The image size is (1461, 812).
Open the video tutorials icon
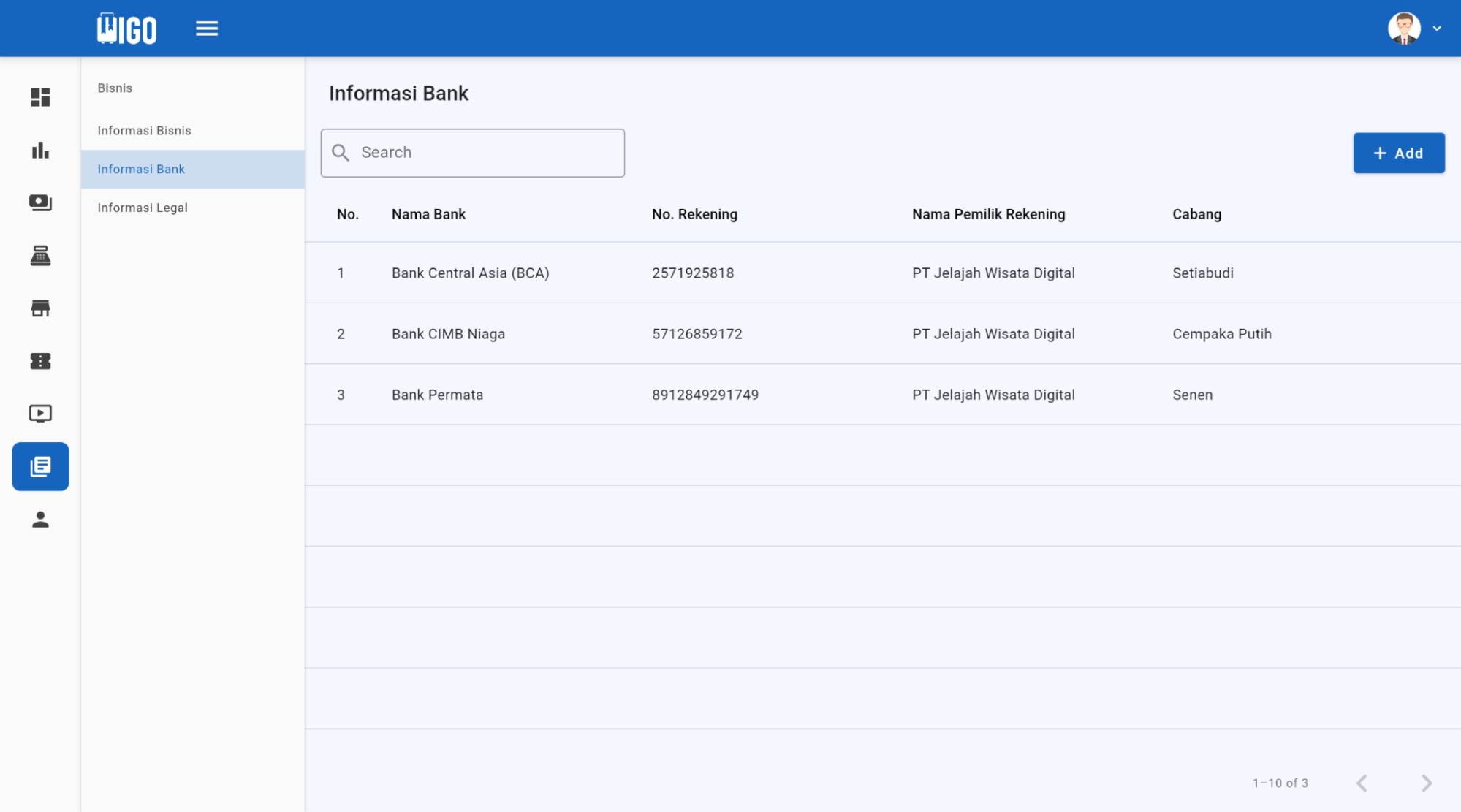[x=40, y=413]
